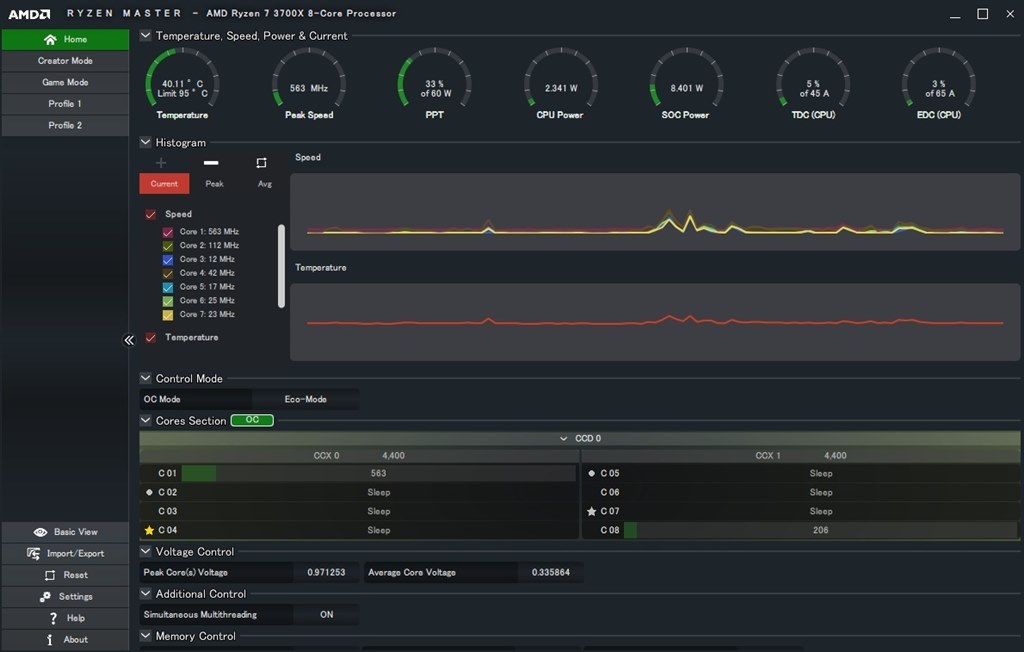Select Profile 2

(65, 125)
